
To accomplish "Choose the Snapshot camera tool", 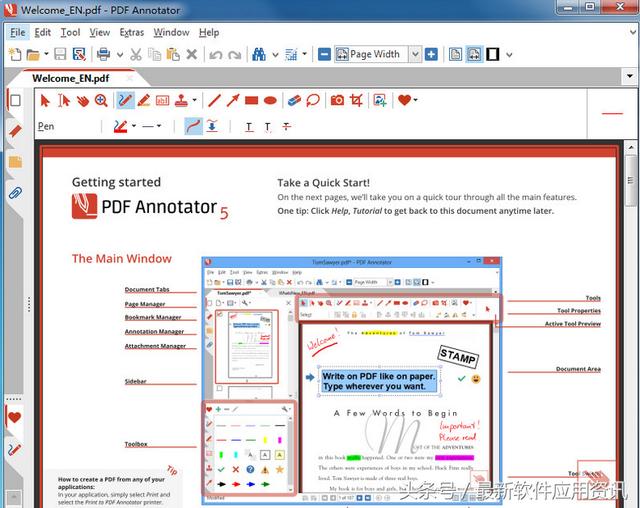I will pos(337,100).
